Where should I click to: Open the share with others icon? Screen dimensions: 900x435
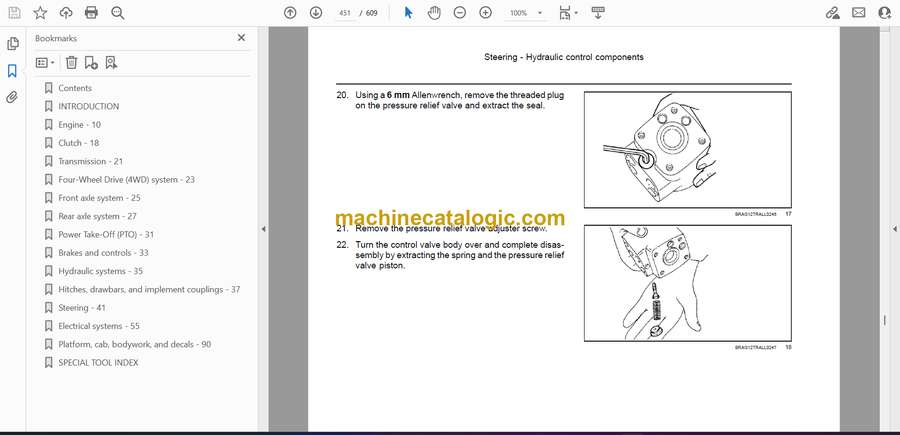(885, 13)
